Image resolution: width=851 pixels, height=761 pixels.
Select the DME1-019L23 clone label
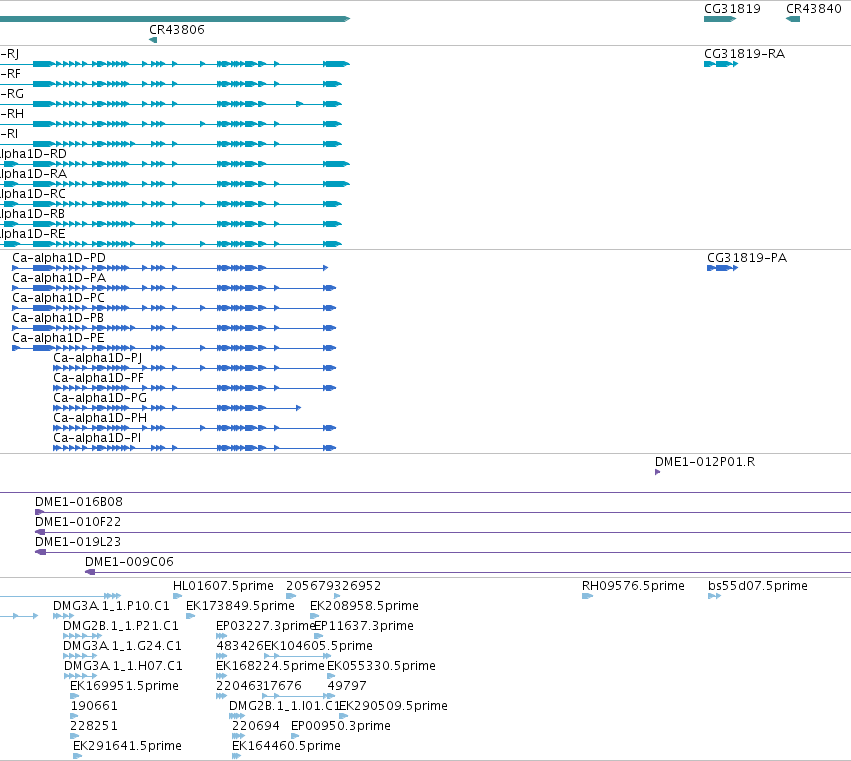click(x=78, y=542)
